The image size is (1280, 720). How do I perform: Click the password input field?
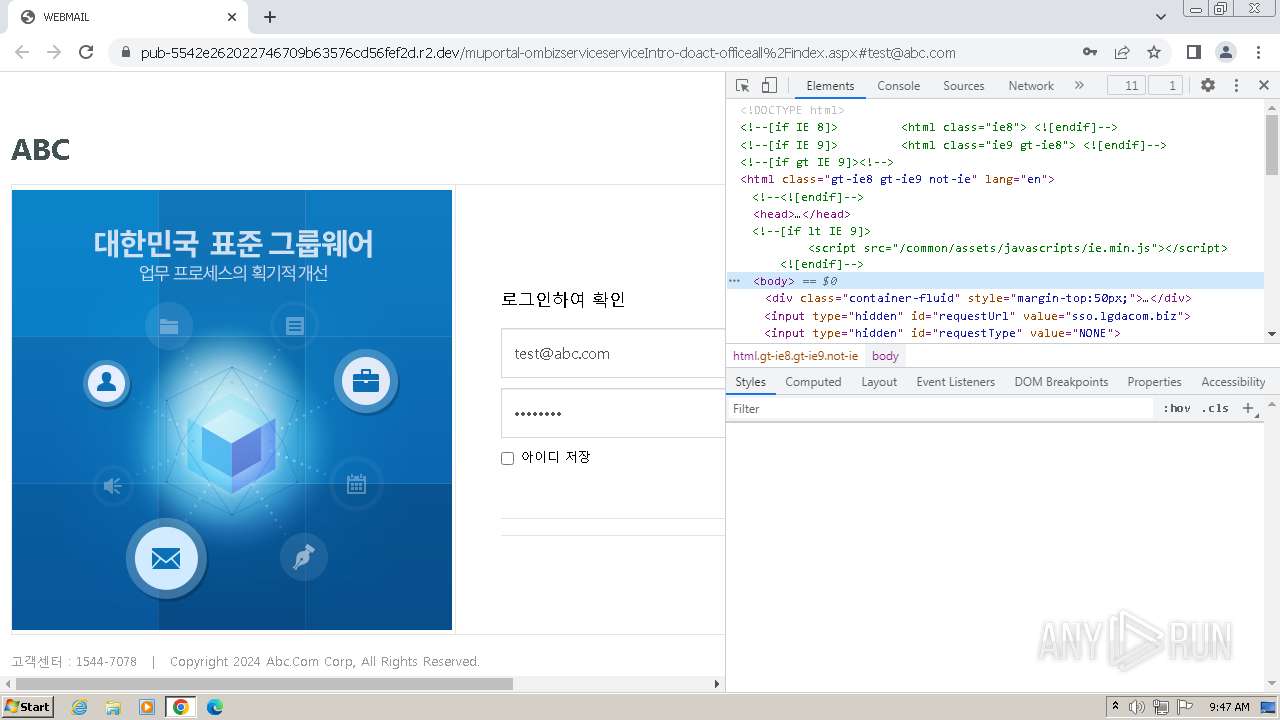612,413
